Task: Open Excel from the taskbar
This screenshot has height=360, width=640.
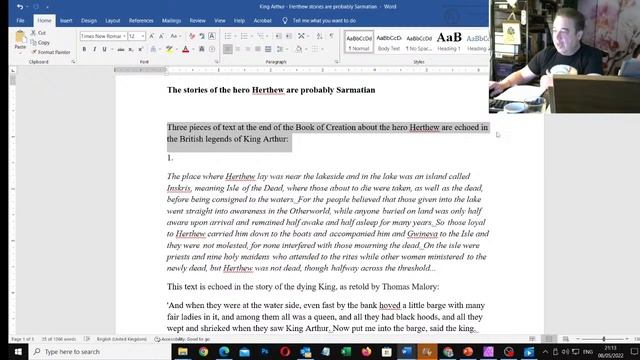Action: click(x=346, y=351)
